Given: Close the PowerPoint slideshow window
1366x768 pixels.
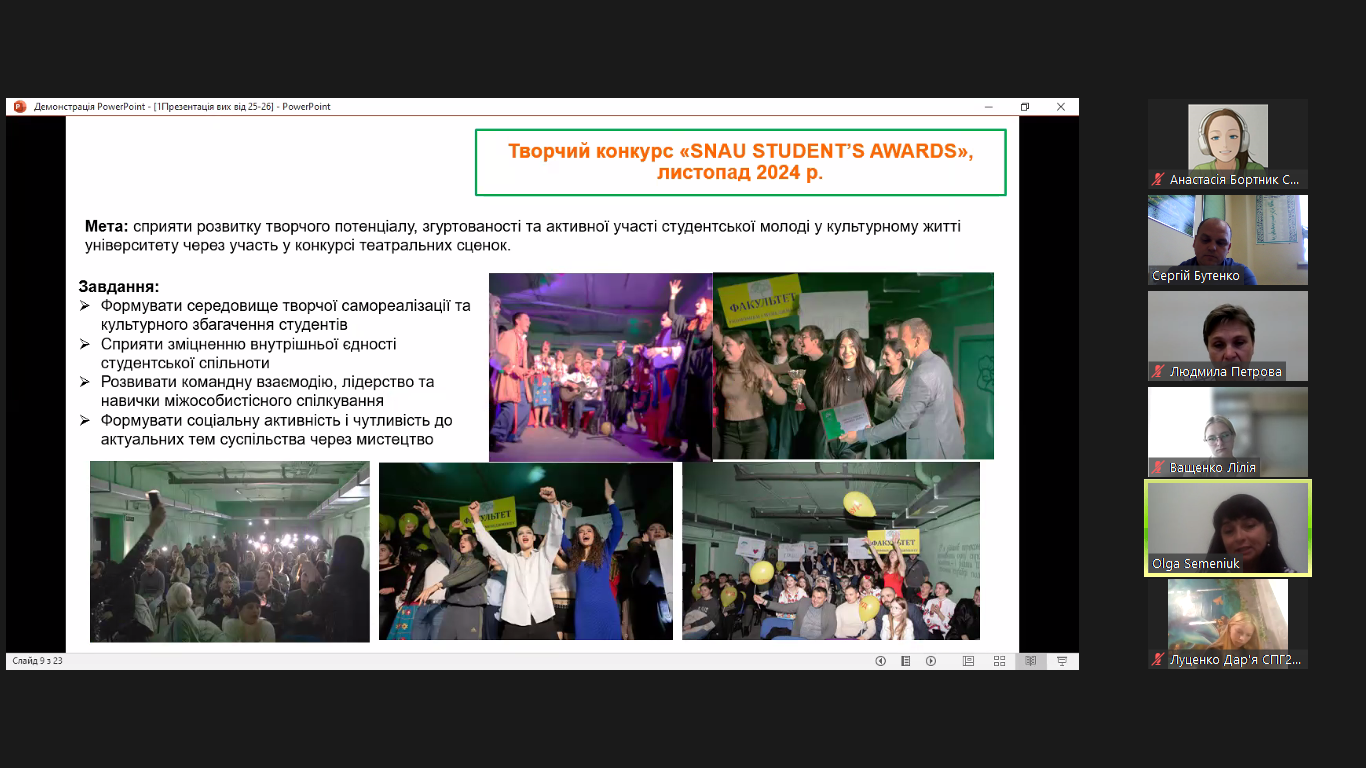Looking at the screenshot, I should pos(1061,107).
